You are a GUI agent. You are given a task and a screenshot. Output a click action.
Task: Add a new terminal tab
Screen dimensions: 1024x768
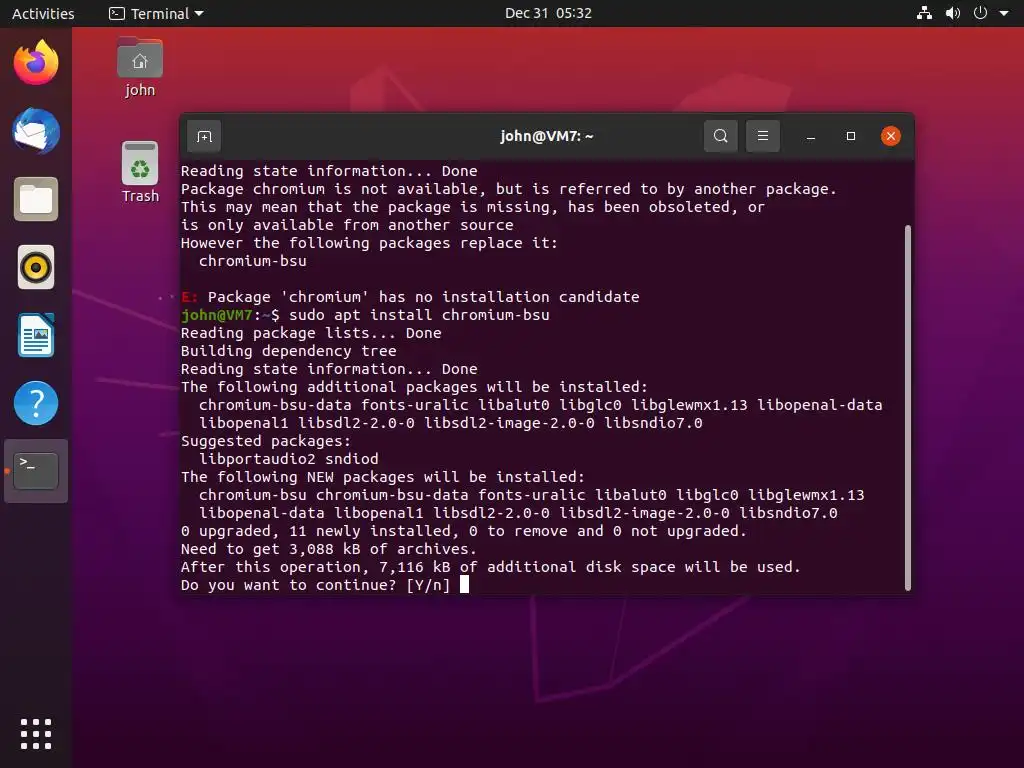(204, 136)
